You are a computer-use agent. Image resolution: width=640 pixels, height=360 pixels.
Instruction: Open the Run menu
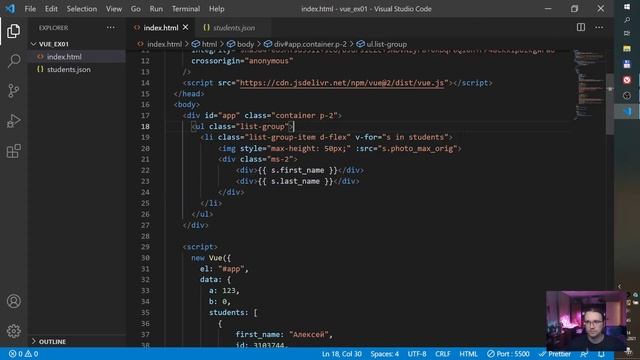(x=156, y=9)
